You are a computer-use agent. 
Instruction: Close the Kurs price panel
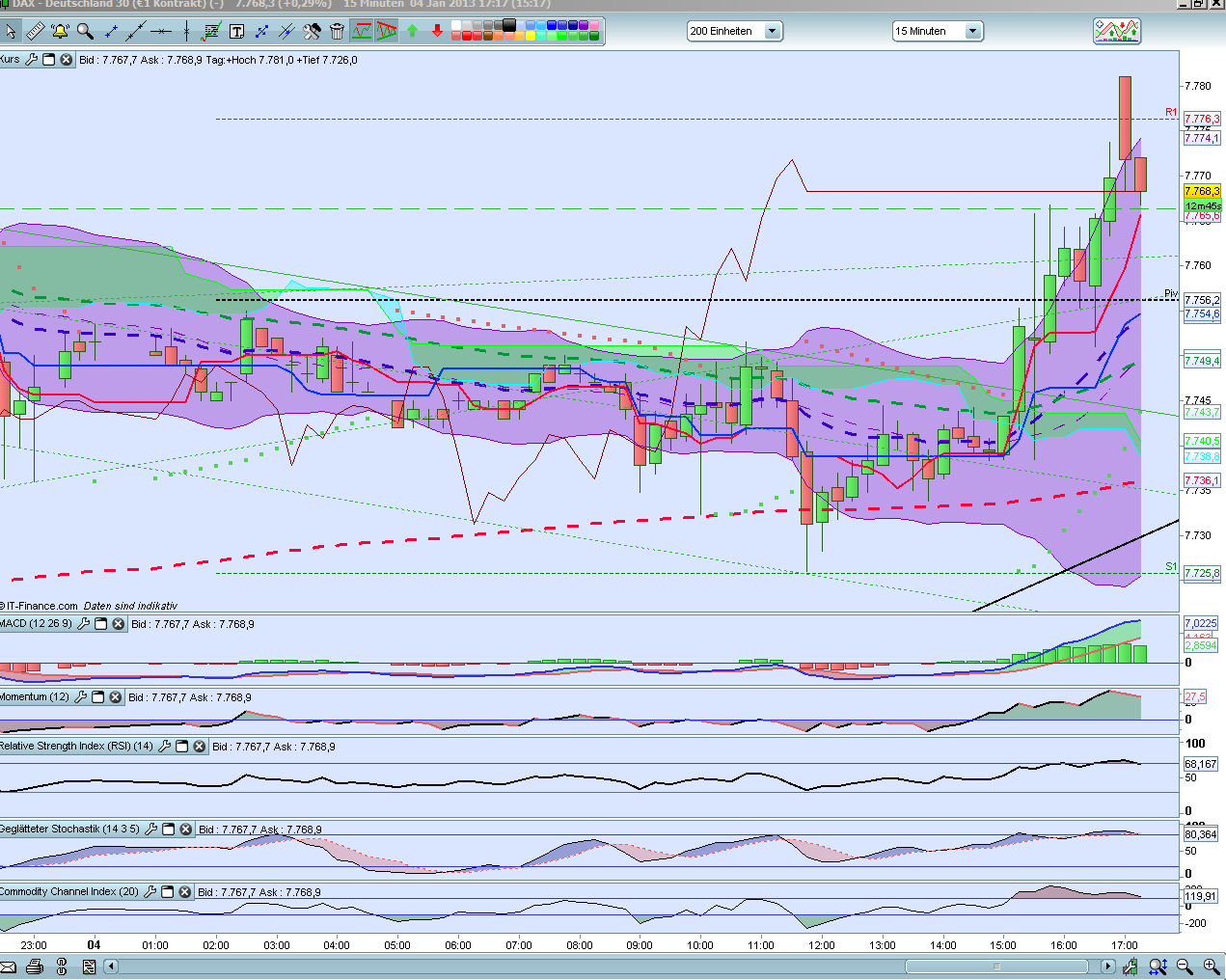[66, 60]
